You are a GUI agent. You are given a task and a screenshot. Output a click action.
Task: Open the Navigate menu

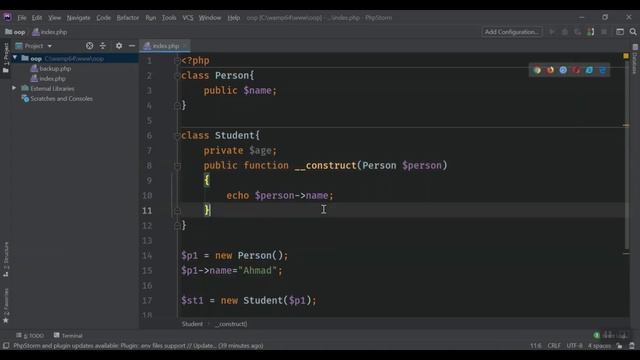pyautogui.click(x=78, y=18)
